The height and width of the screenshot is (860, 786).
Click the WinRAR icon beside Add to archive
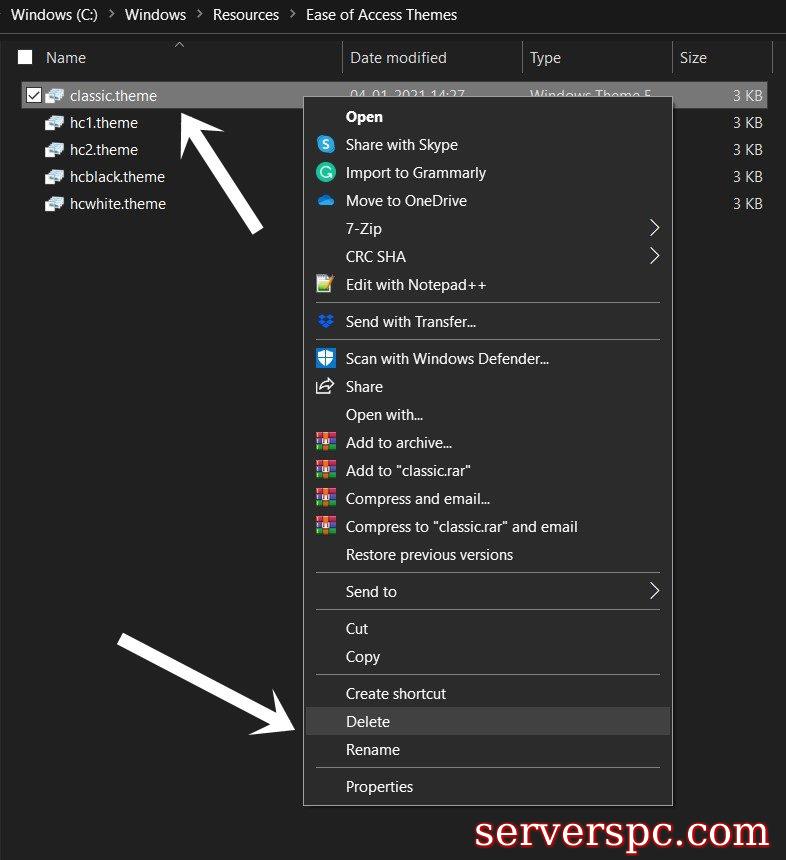pos(325,443)
